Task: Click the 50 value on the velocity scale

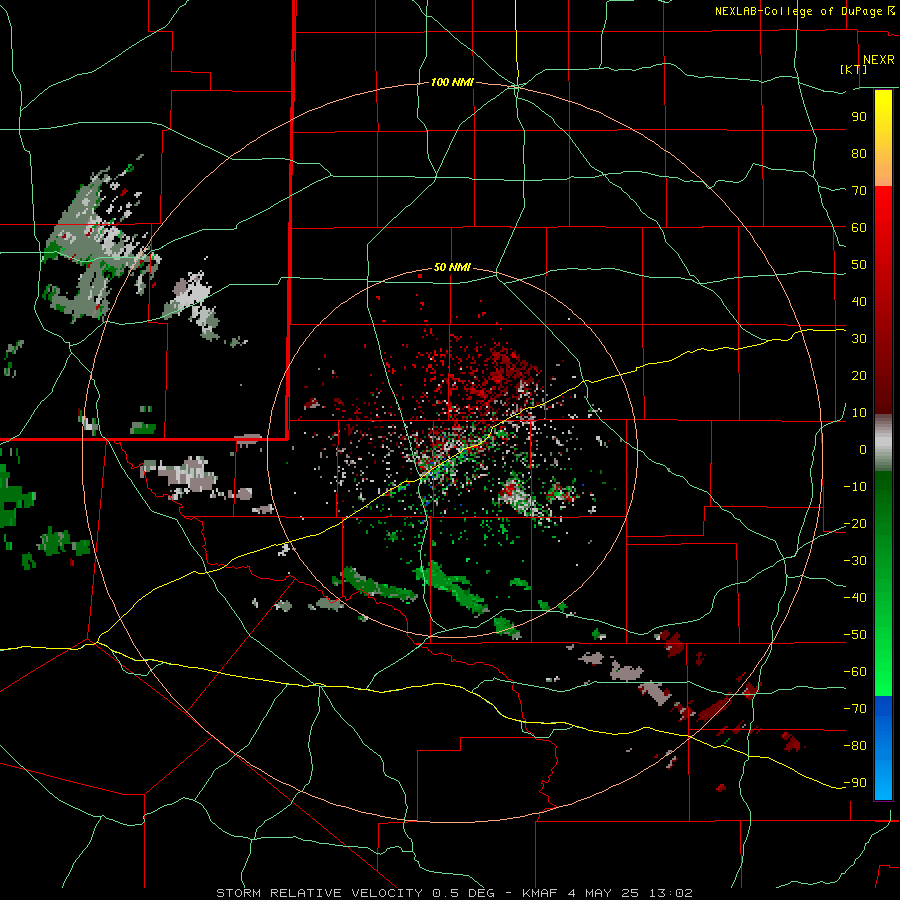Action: click(859, 265)
